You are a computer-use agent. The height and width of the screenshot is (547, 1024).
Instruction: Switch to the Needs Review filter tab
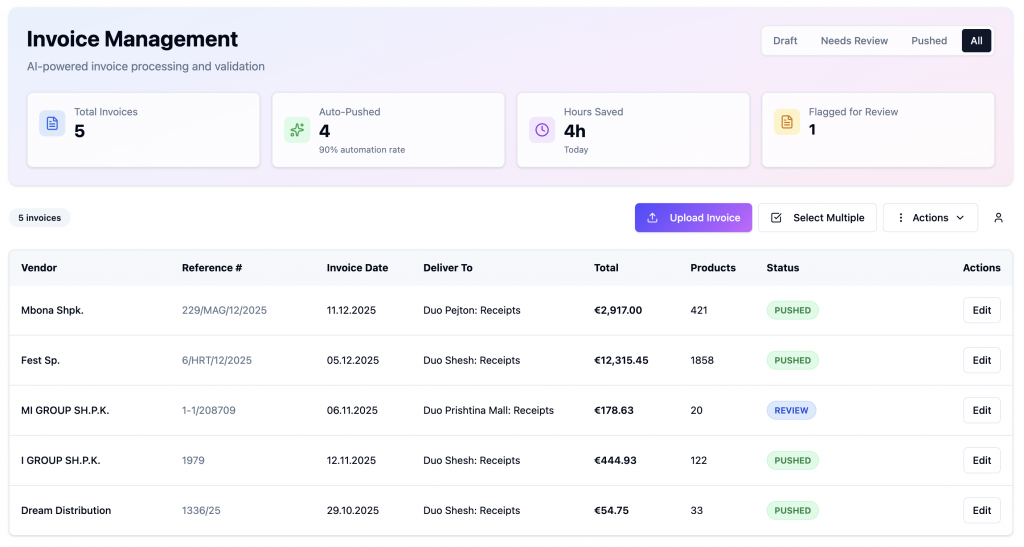[x=854, y=40]
